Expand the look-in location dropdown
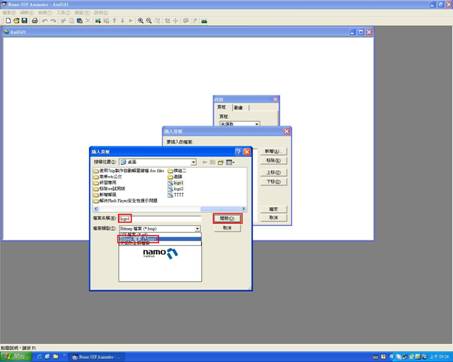Screen dimensions: 453x362 click(x=193, y=162)
